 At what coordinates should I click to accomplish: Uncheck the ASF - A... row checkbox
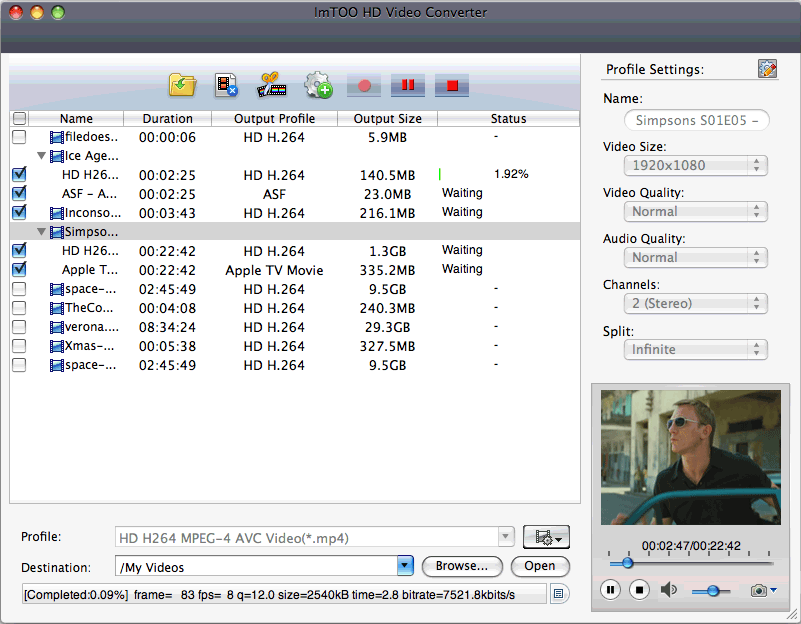click(19, 194)
